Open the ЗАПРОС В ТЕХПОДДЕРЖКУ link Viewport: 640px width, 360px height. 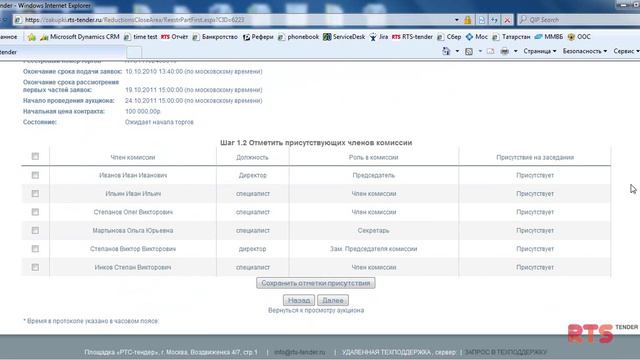505,352
